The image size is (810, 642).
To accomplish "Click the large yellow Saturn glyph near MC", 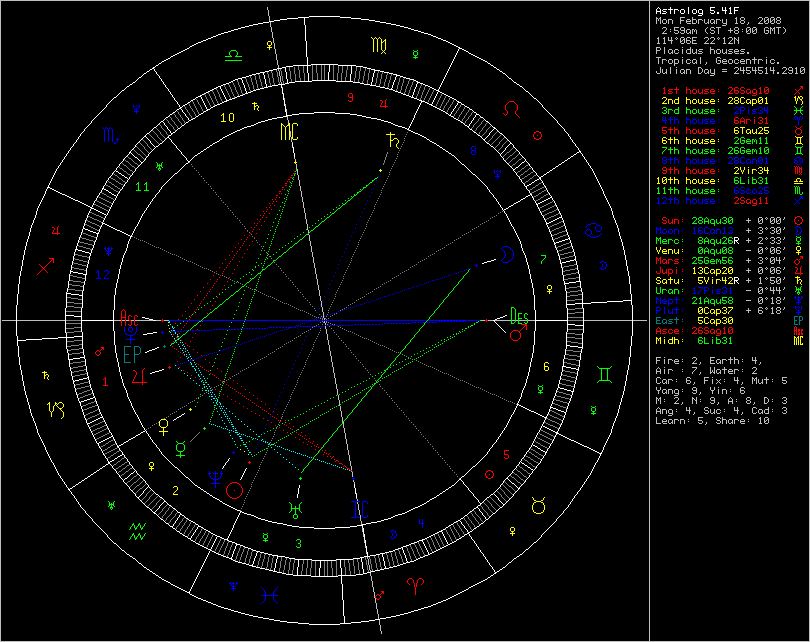I will 393,141.
